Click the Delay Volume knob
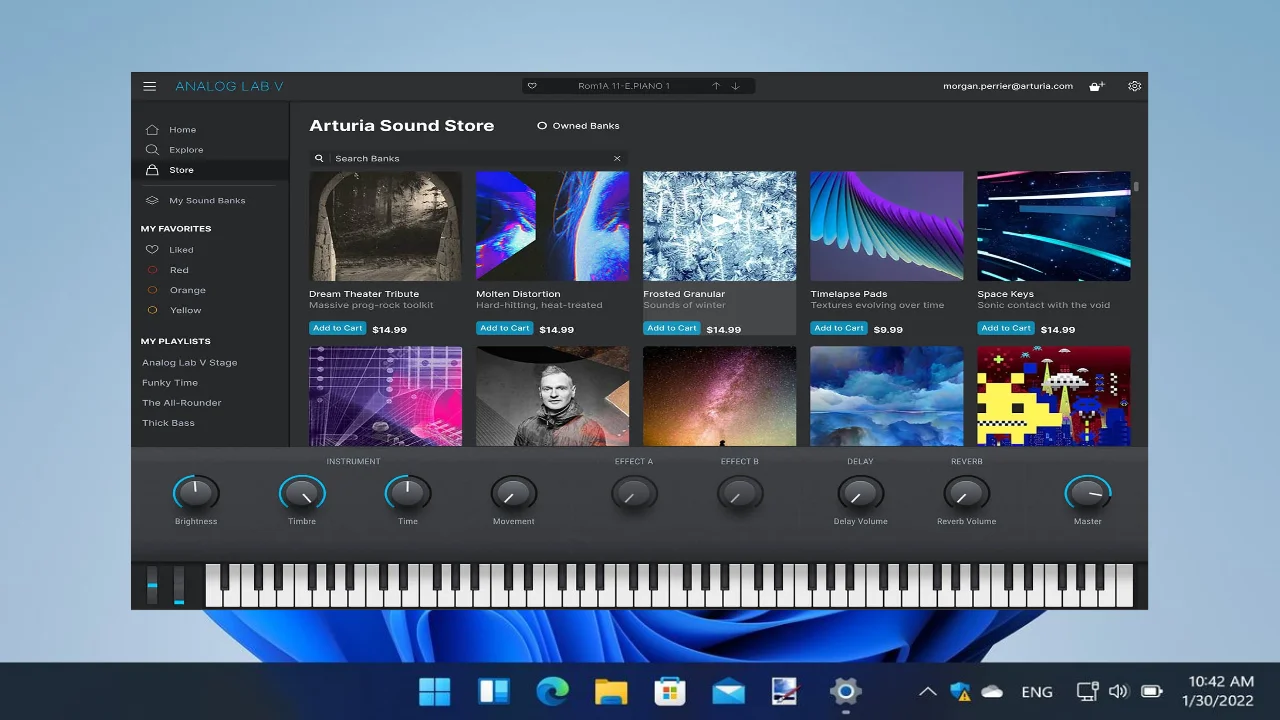Viewport: 1280px width, 720px height. click(x=860, y=493)
